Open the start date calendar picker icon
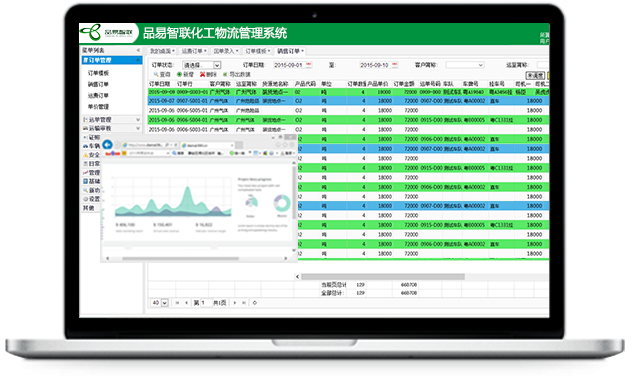 coord(309,65)
